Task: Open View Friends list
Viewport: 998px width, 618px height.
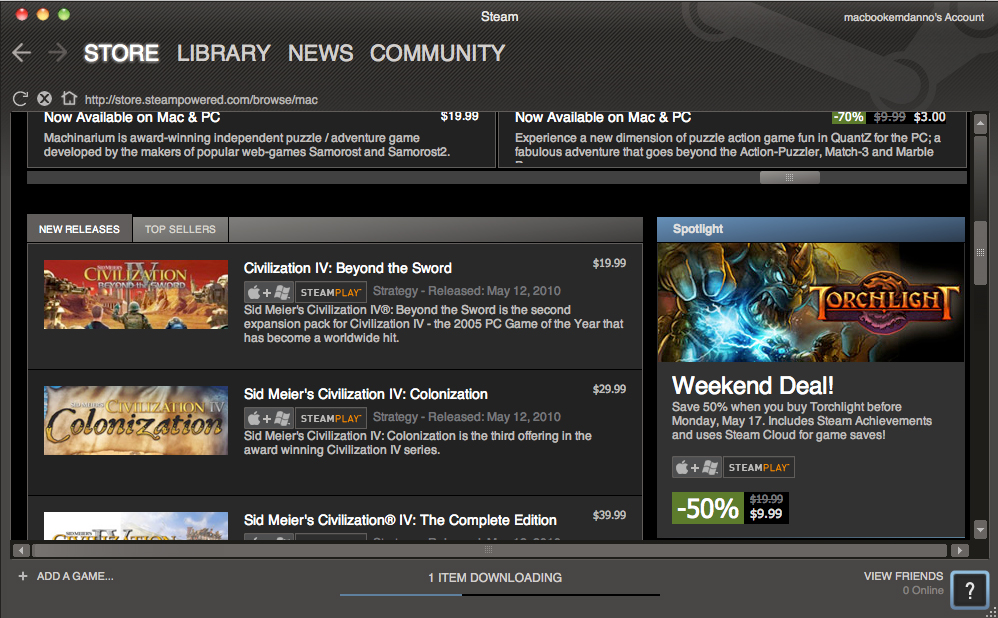Action: tap(903, 576)
